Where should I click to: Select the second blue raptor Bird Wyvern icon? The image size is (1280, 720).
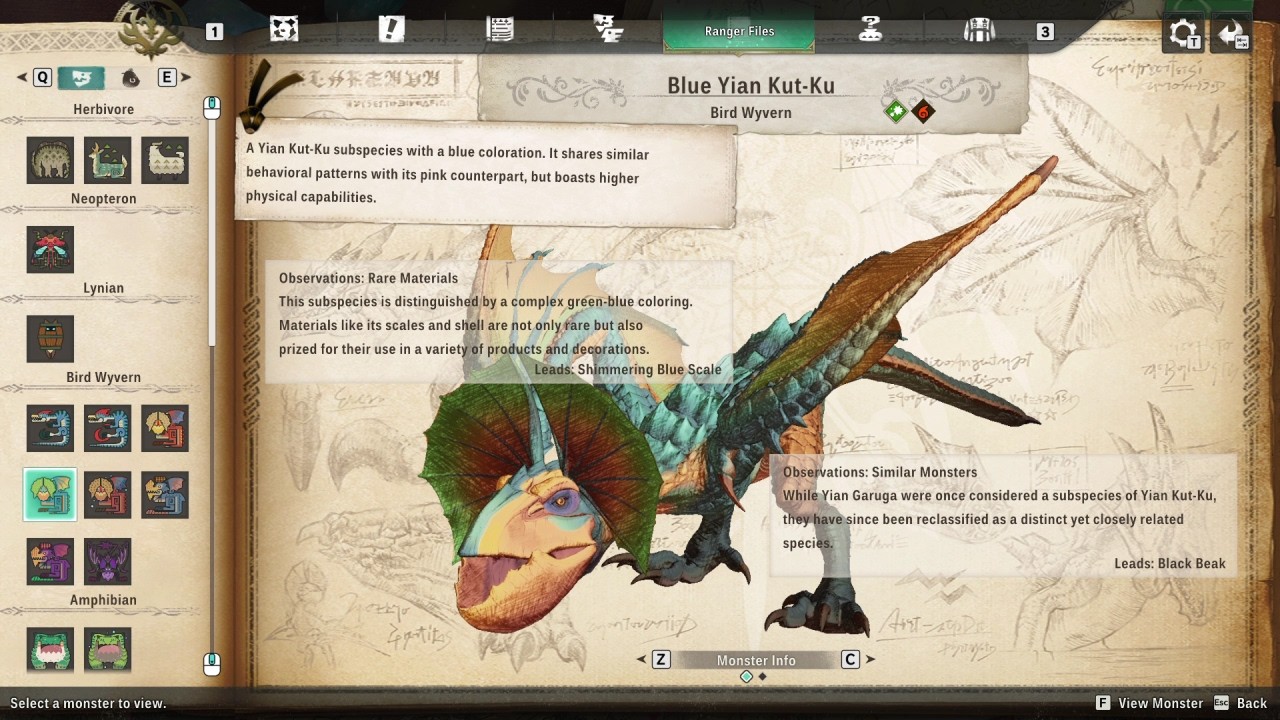pyautogui.click(x=107, y=428)
